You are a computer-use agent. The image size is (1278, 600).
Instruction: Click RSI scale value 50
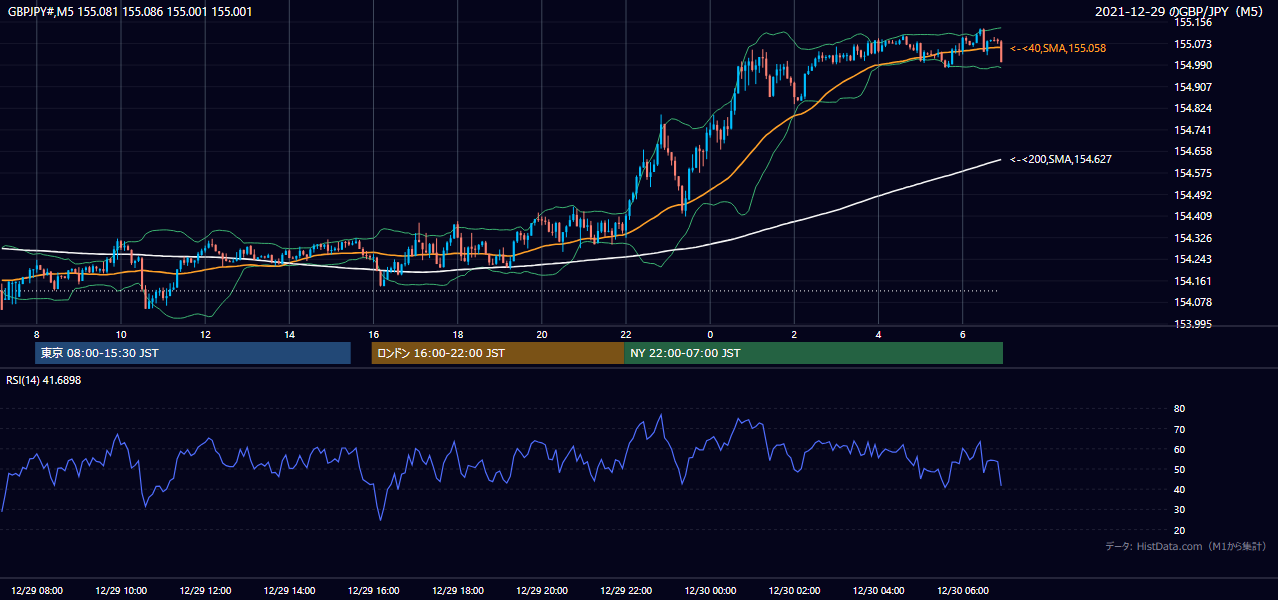click(1180, 469)
